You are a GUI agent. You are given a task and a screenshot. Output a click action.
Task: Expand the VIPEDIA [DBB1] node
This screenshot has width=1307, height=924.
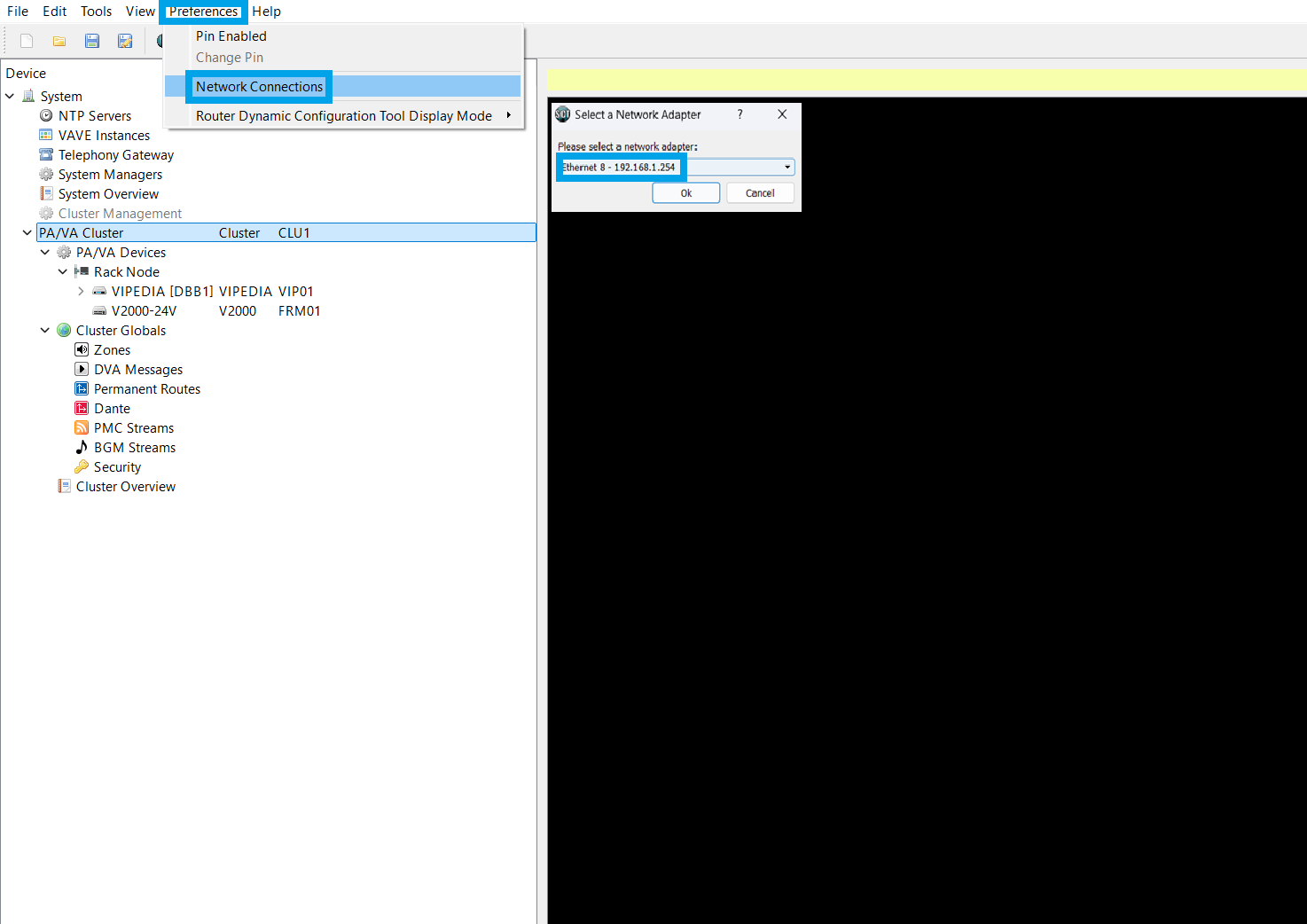[81, 291]
